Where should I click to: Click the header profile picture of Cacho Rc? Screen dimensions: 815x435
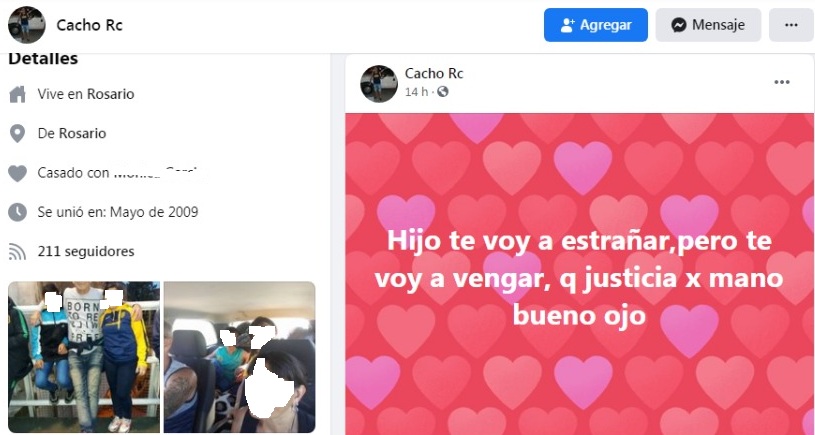click(x=27, y=25)
